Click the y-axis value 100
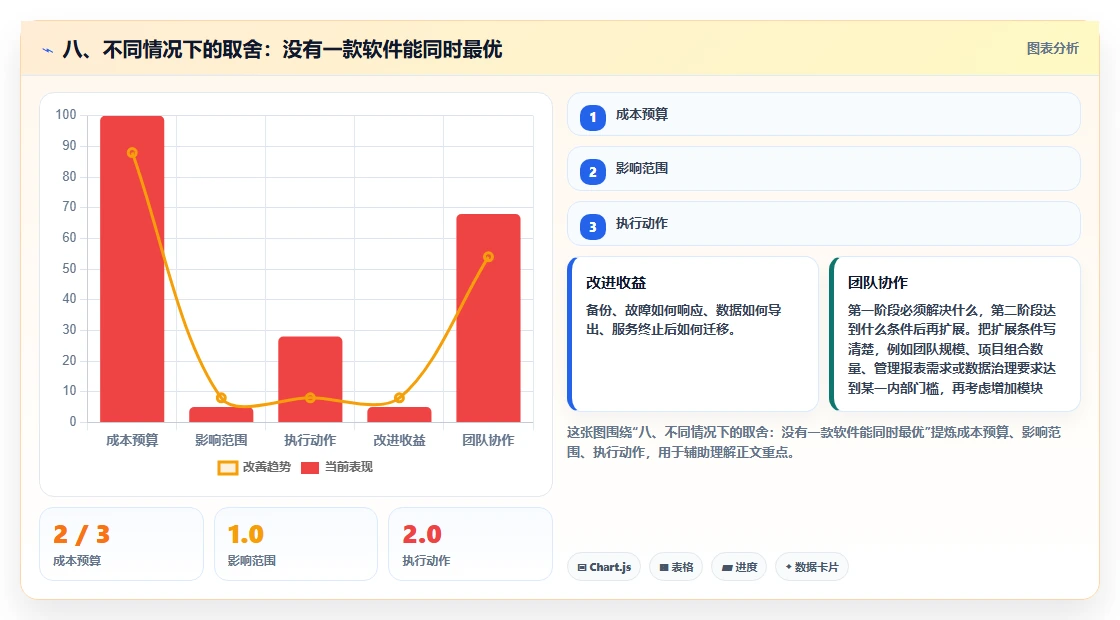 pyautogui.click(x=66, y=114)
